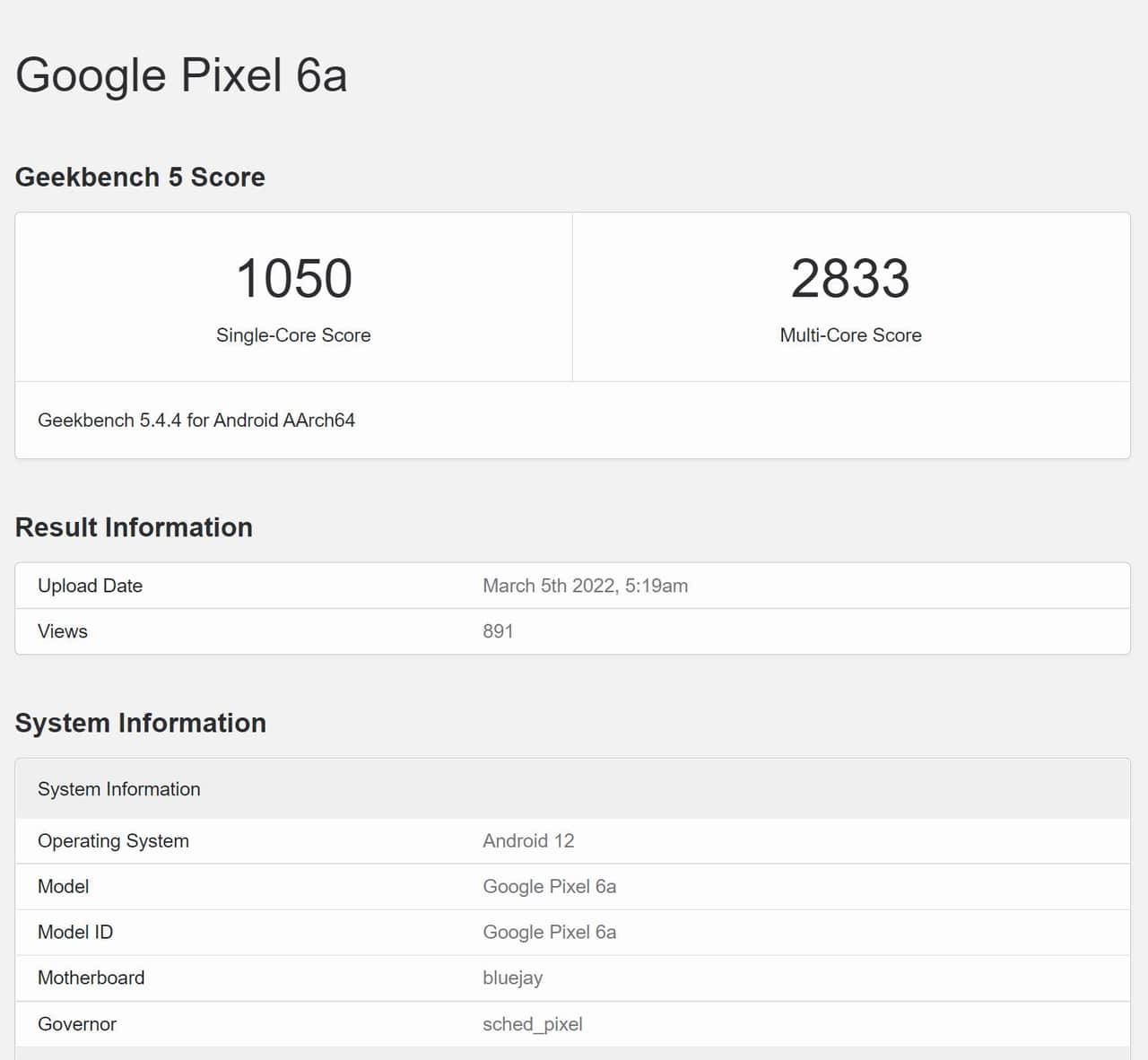Click the sched_pixel governor value
The width and height of the screenshot is (1148, 1060).
[532, 1024]
